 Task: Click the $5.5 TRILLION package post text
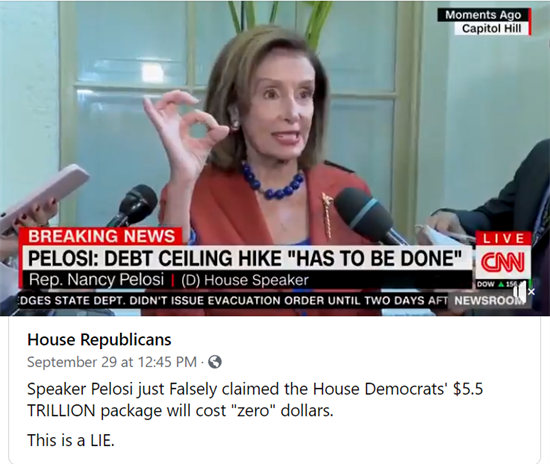(x=255, y=399)
